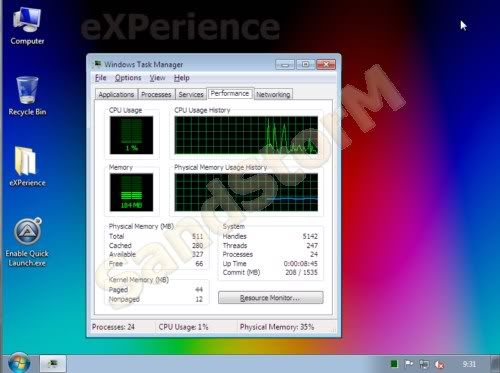Click the Up Time value
The image size is (500, 373).
coord(300,264)
